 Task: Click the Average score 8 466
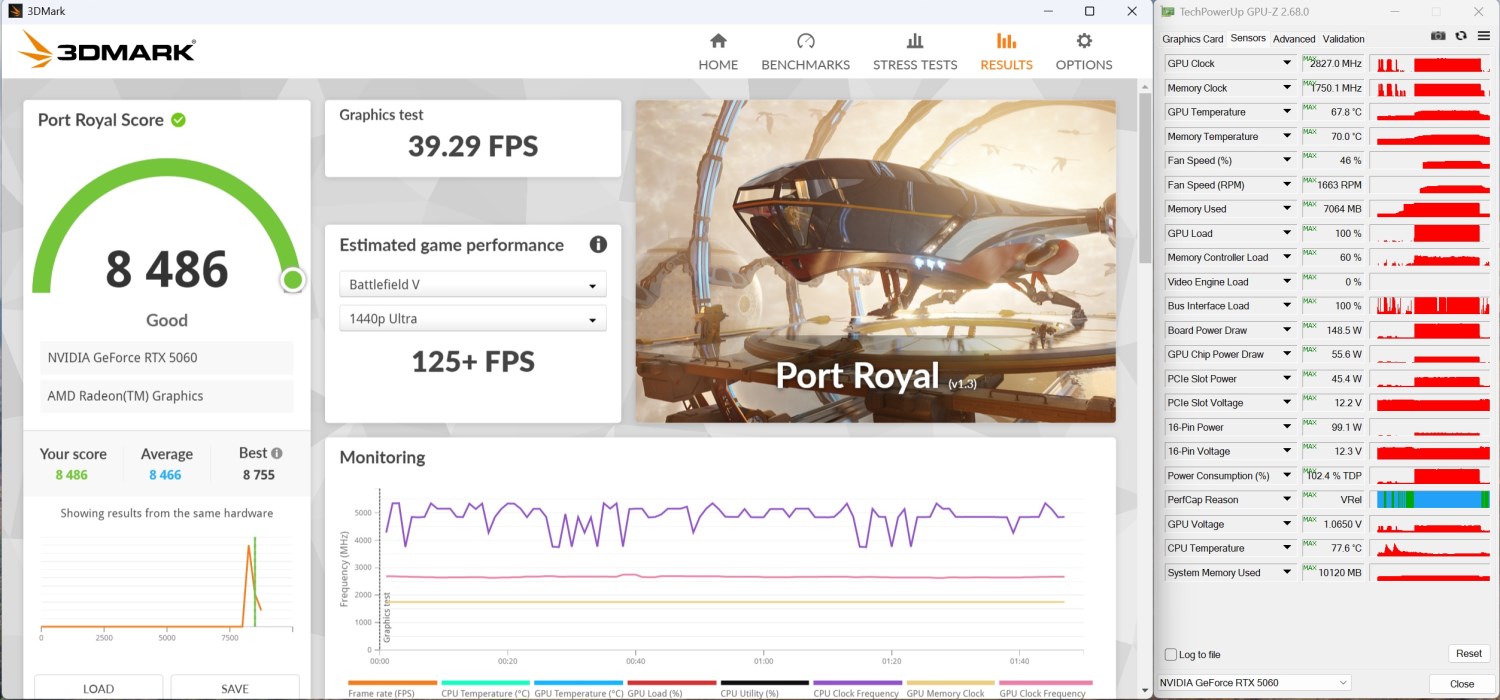[165, 475]
